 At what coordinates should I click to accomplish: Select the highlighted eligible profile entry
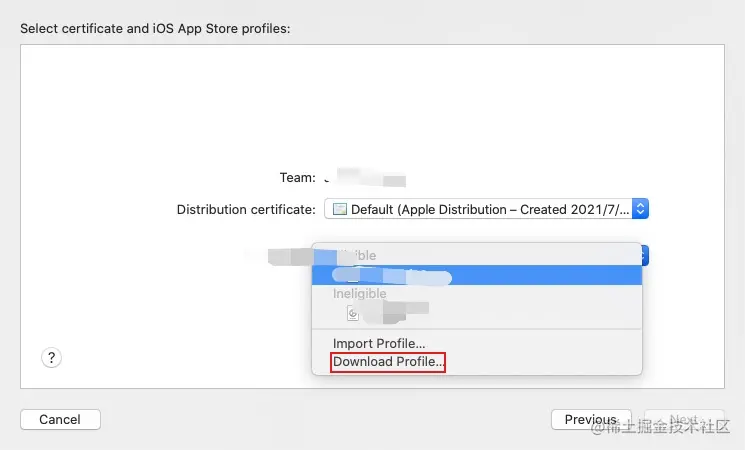477,276
